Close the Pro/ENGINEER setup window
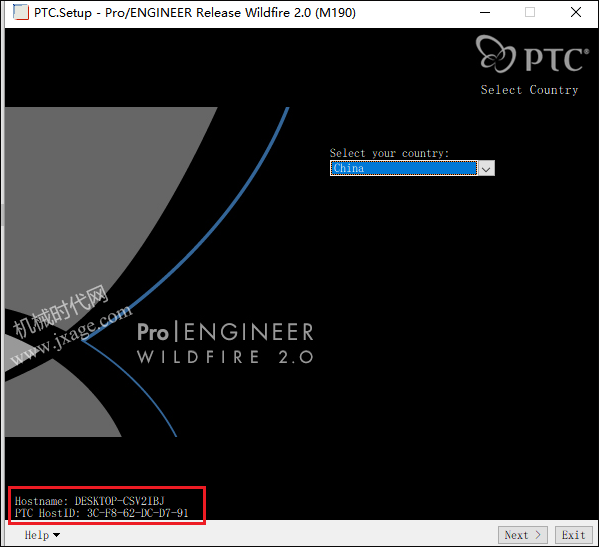The height and width of the screenshot is (547, 599). (x=576, y=12)
